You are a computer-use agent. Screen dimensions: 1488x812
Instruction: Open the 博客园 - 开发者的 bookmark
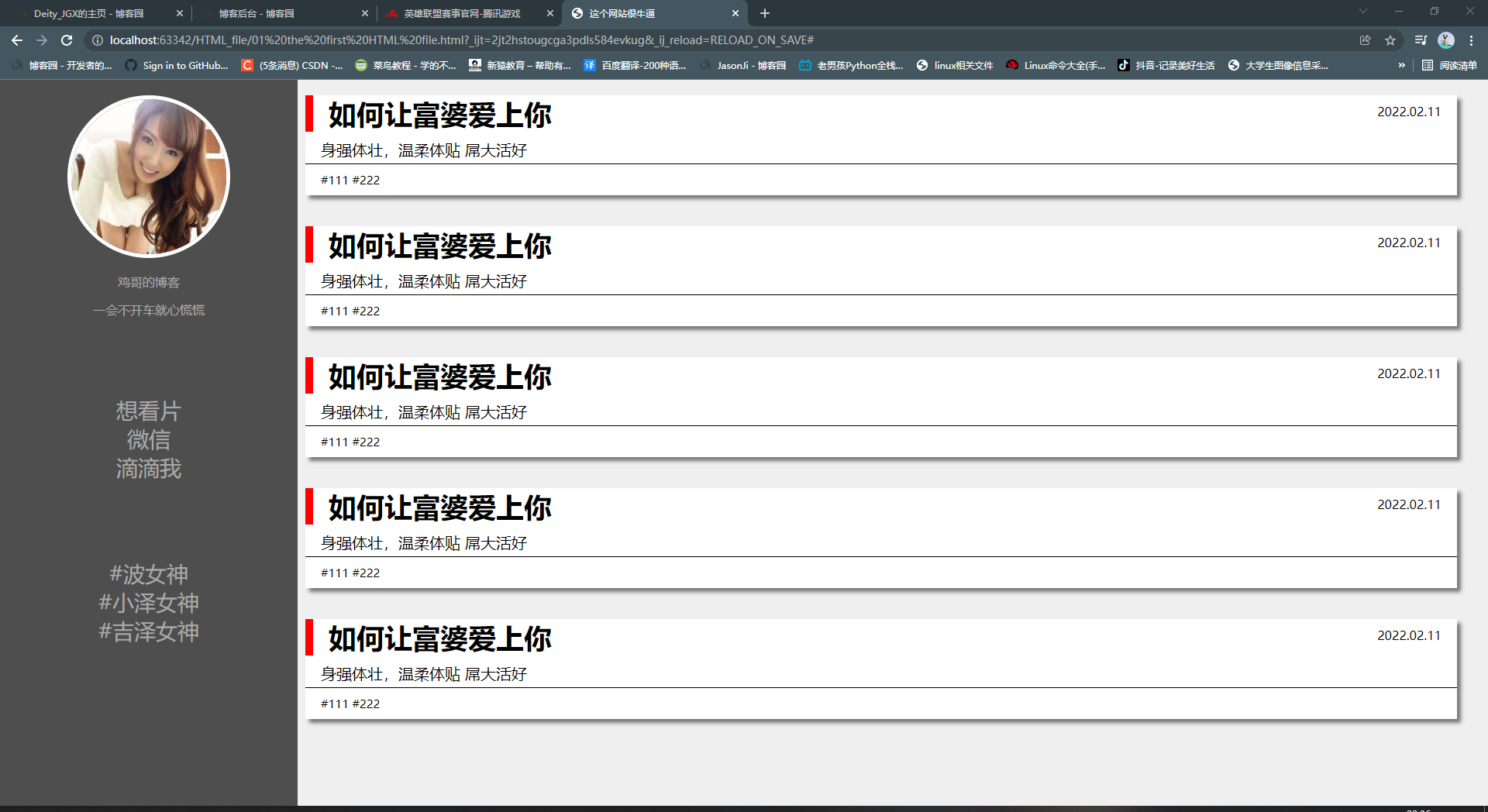click(62, 66)
